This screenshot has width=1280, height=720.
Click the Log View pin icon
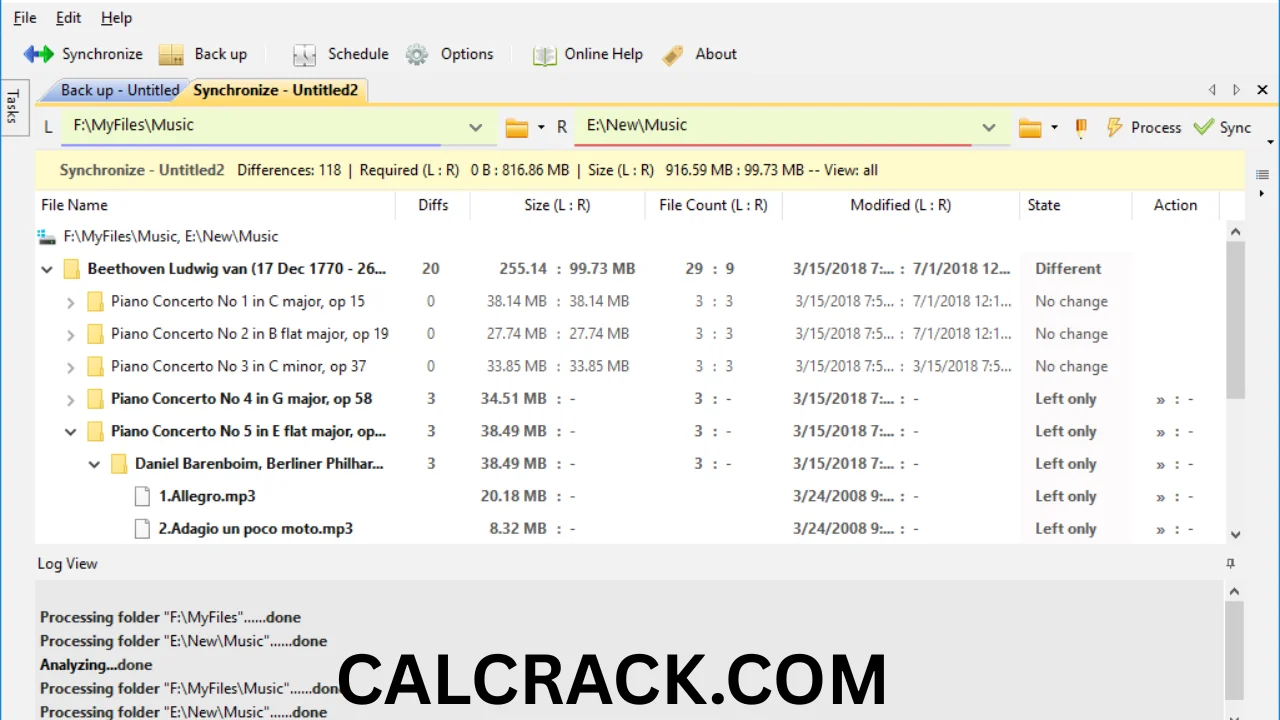tap(1231, 564)
